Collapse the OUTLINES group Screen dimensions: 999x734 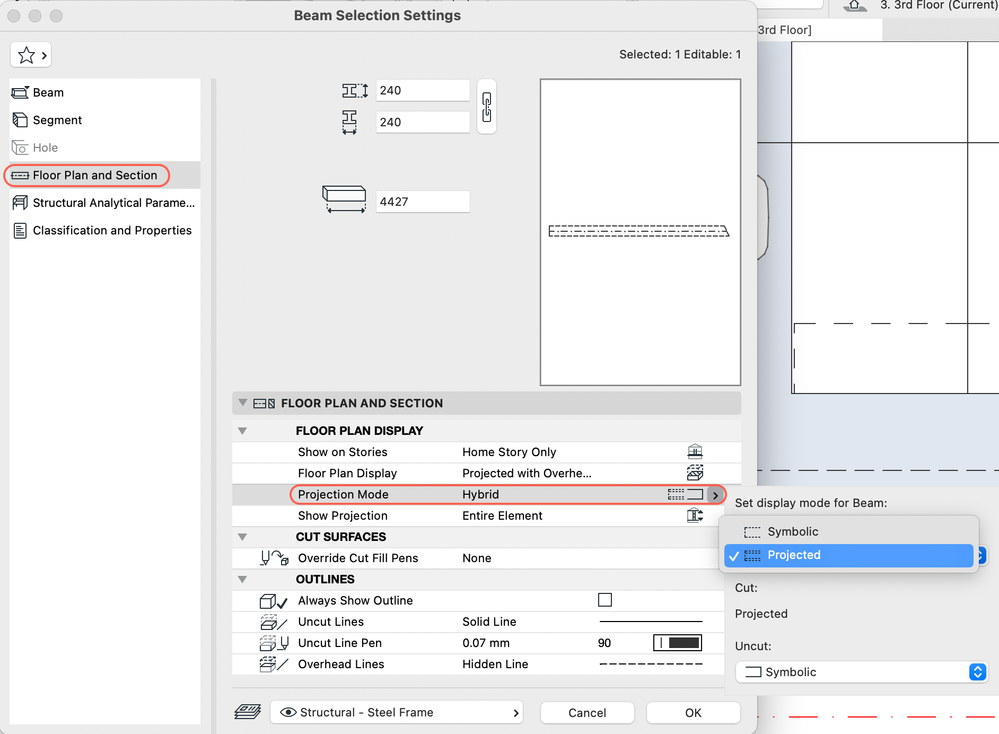tap(242, 579)
